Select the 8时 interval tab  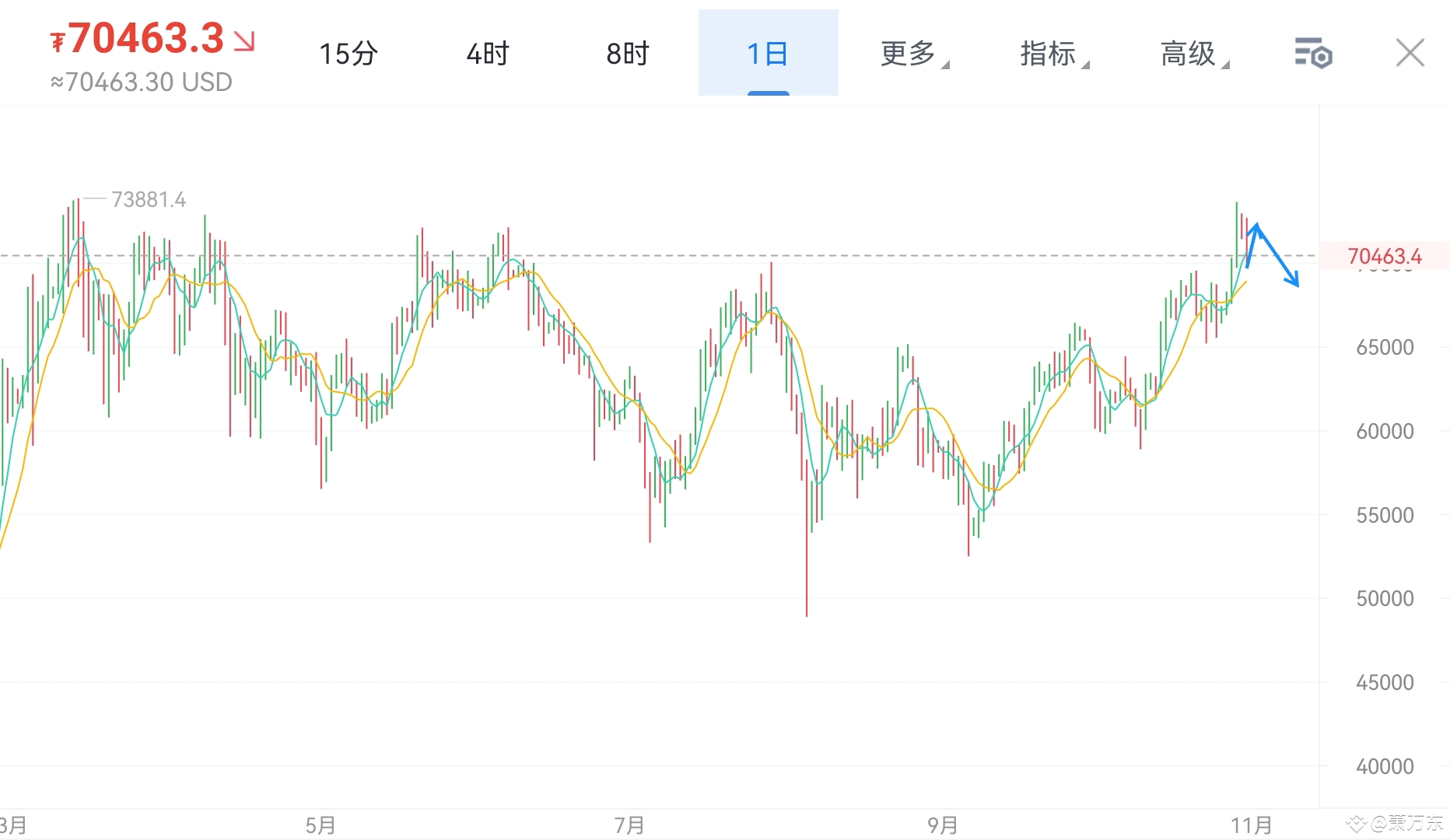pyautogui.click(x=627, y=54)
